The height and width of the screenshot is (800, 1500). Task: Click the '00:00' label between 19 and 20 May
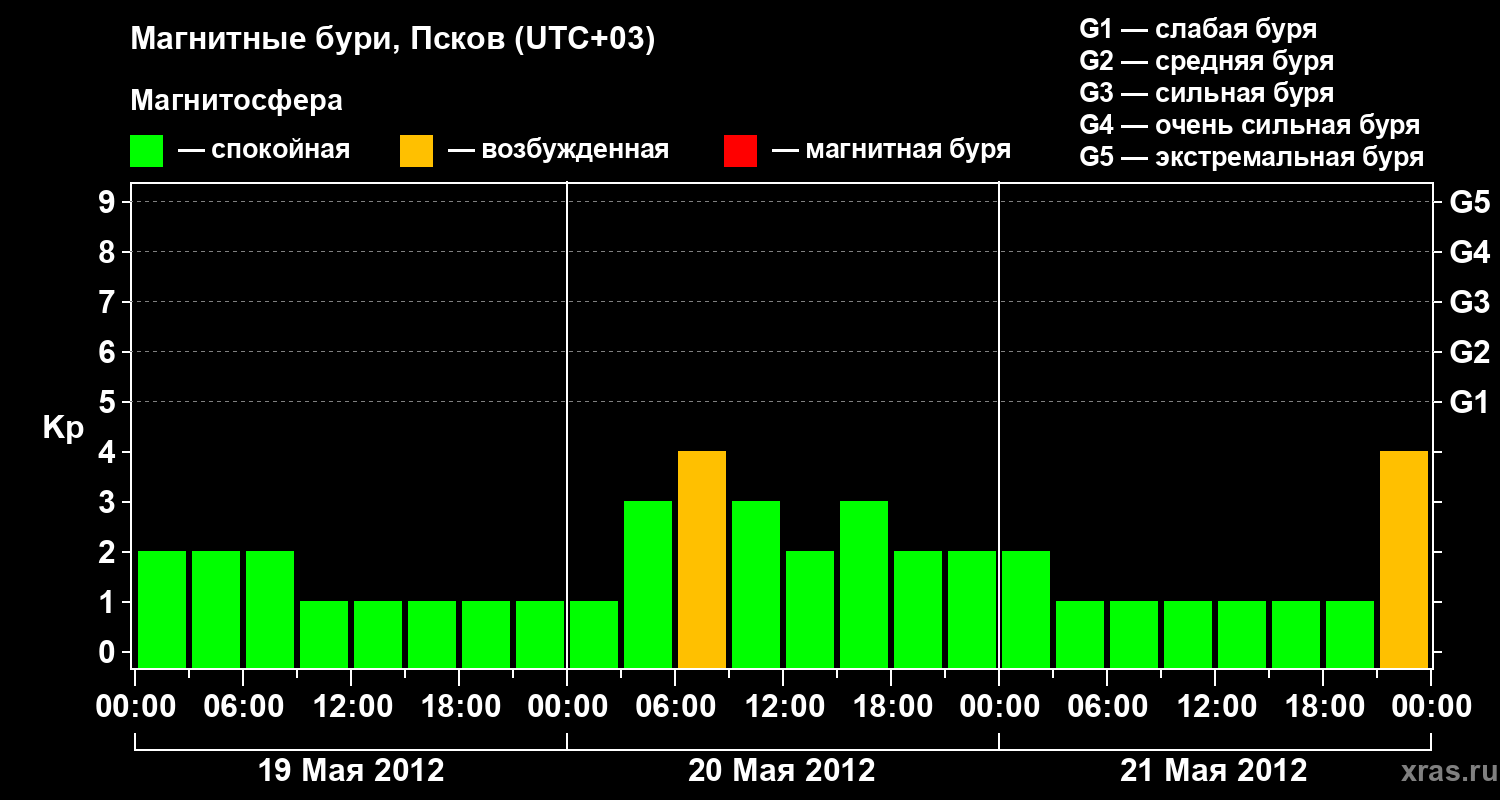point(567,707)
